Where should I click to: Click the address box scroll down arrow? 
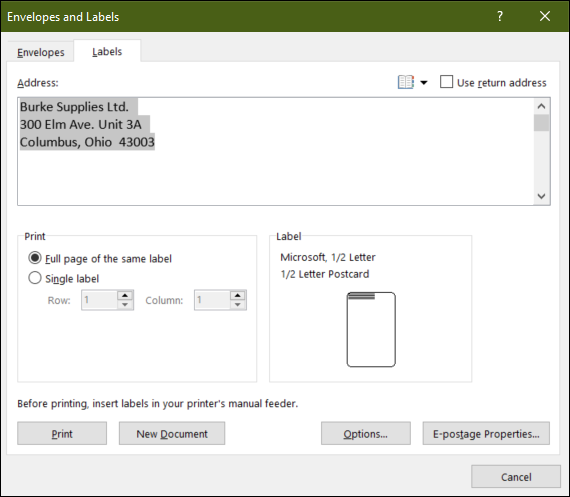(x=541, y=196)
